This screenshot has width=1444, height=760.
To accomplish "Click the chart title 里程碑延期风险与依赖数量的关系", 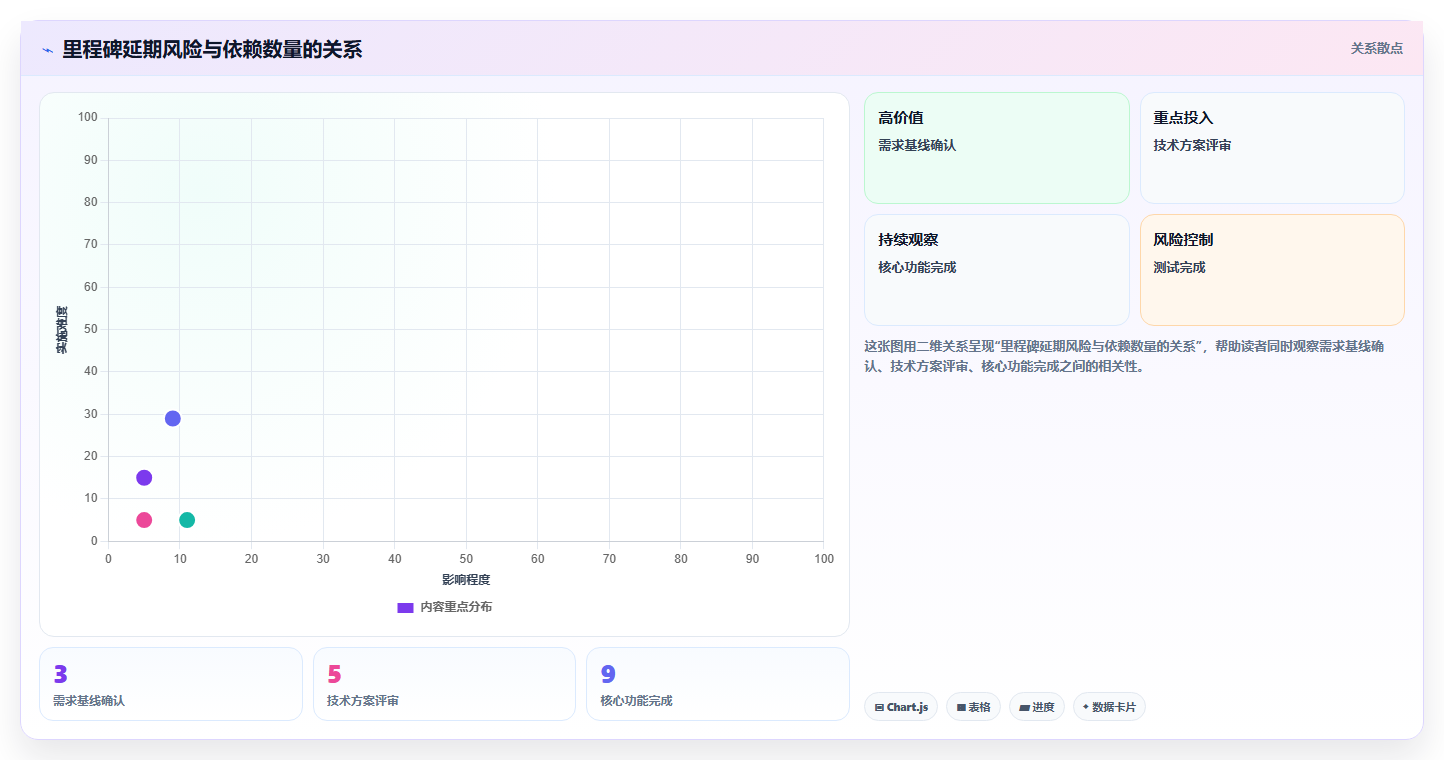I will point(212,49).
